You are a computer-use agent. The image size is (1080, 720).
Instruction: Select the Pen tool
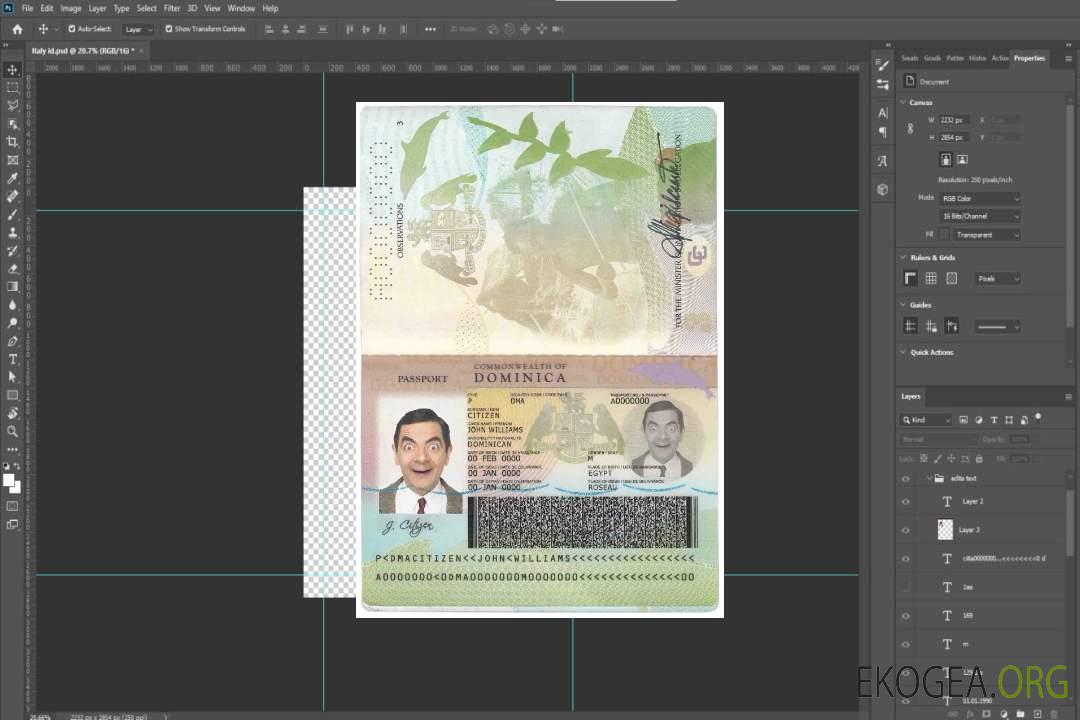point(12,341)
